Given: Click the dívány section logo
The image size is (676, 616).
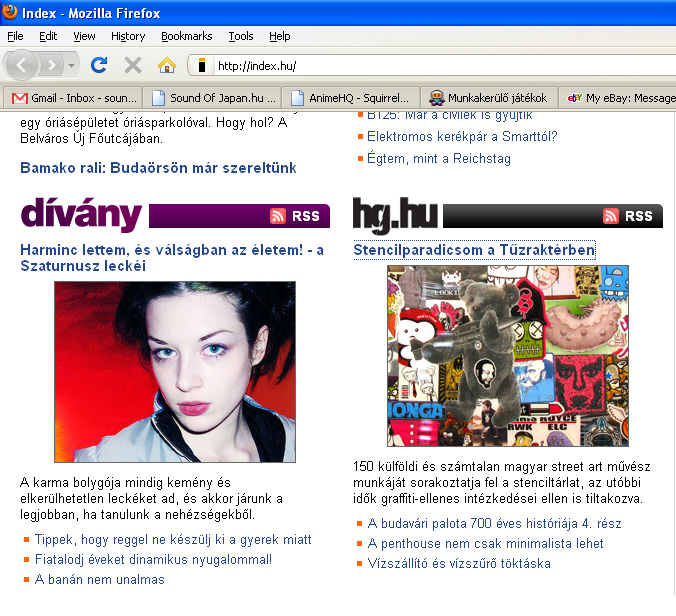Looking at the screenshot, I should click(82, 214).
